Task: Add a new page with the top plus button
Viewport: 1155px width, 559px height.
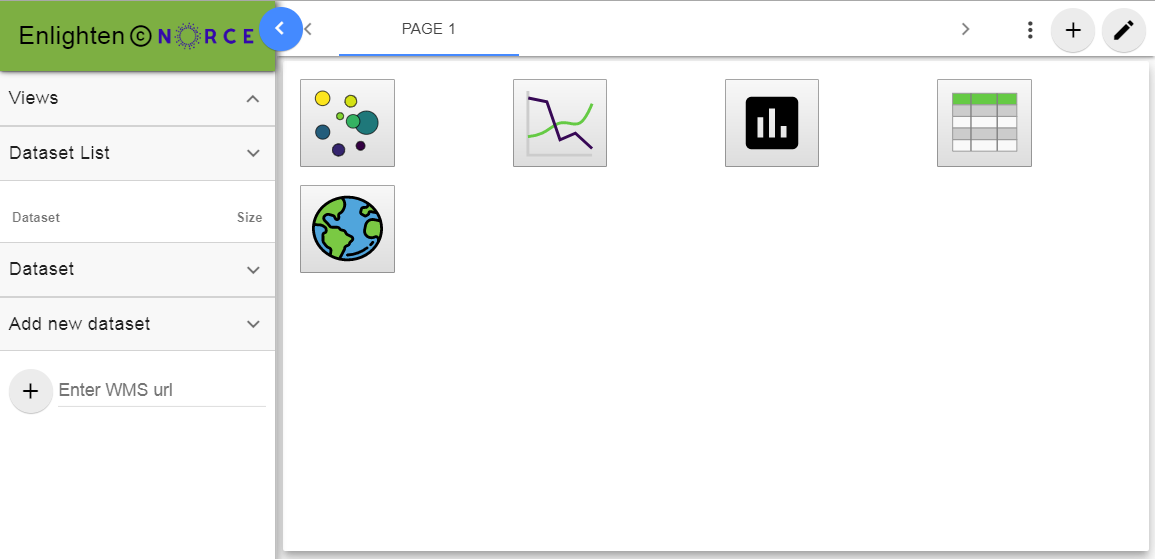Action: [1073, 30]
